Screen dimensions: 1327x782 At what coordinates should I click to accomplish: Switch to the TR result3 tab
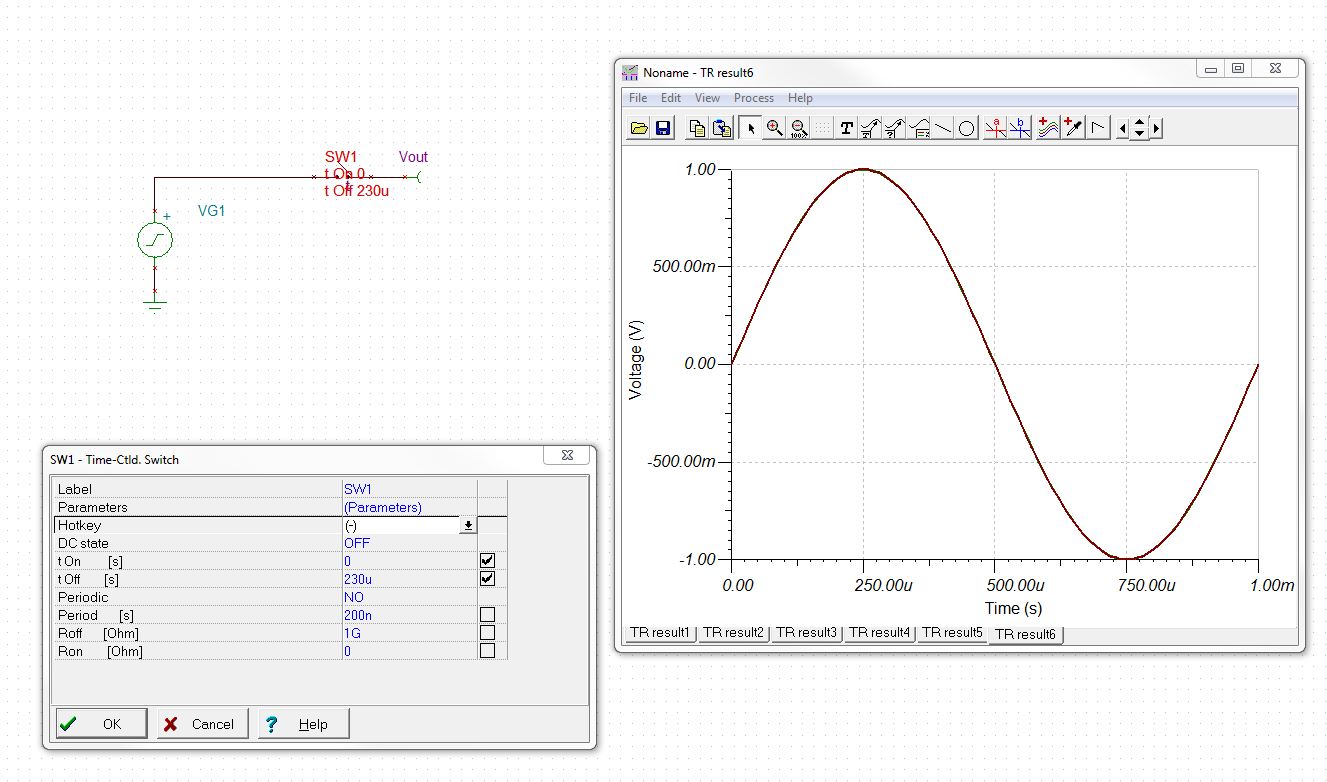point(806,632)
